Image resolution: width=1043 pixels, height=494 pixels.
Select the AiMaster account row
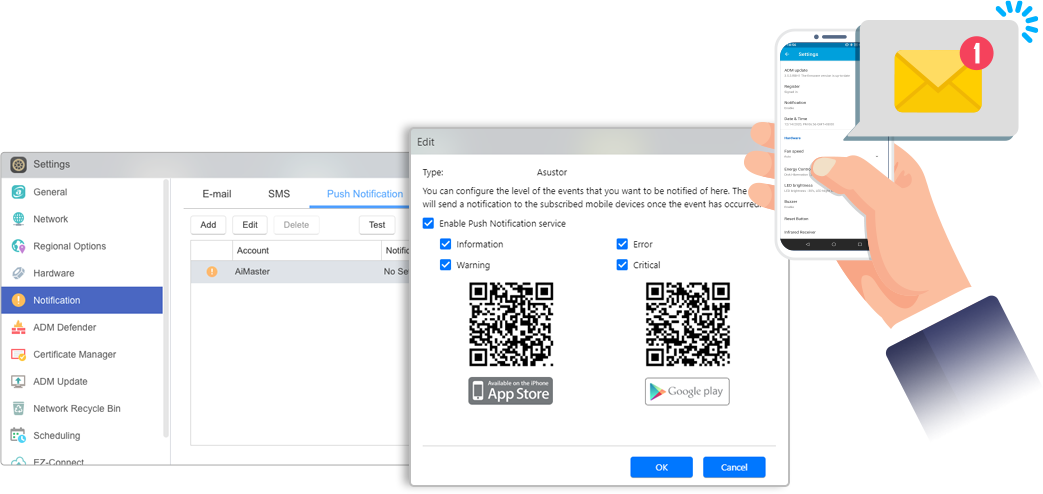click(300, 271)
